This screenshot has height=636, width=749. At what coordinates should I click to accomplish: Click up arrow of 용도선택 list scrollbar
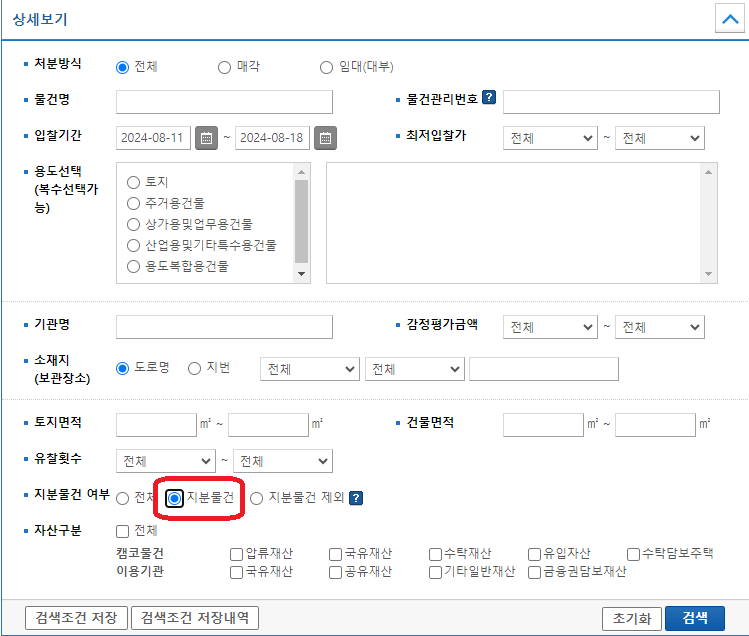[301, 172]
